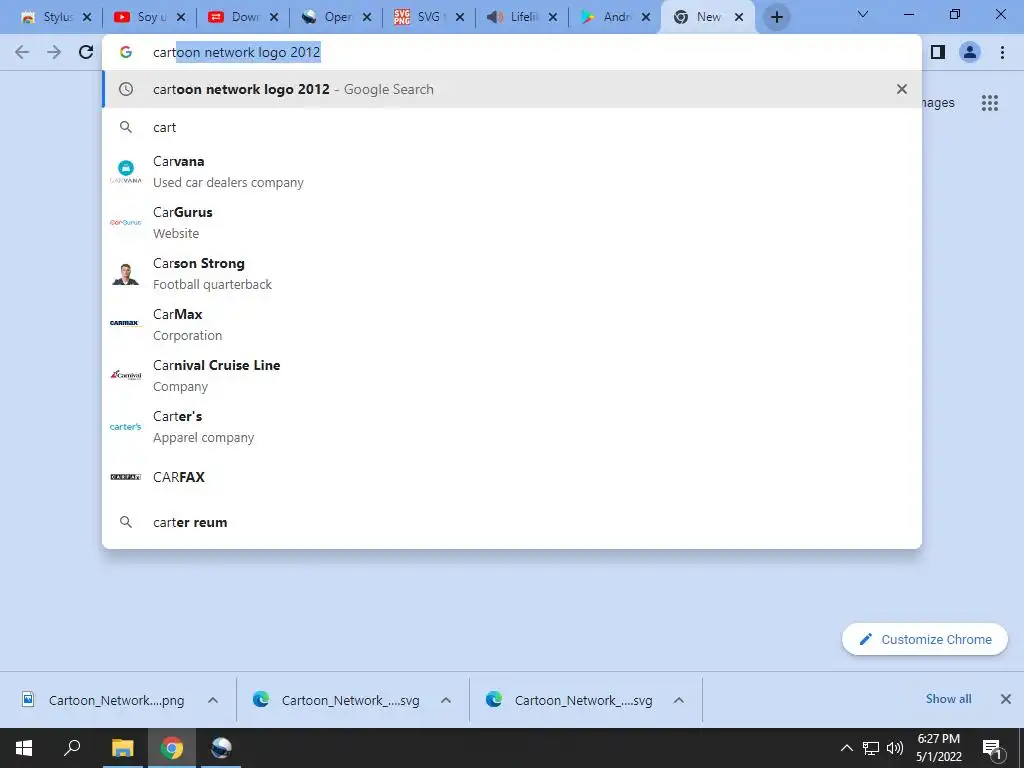Open Windows taskbar search
Screen dimensions: 1024x768
(72, 748)
